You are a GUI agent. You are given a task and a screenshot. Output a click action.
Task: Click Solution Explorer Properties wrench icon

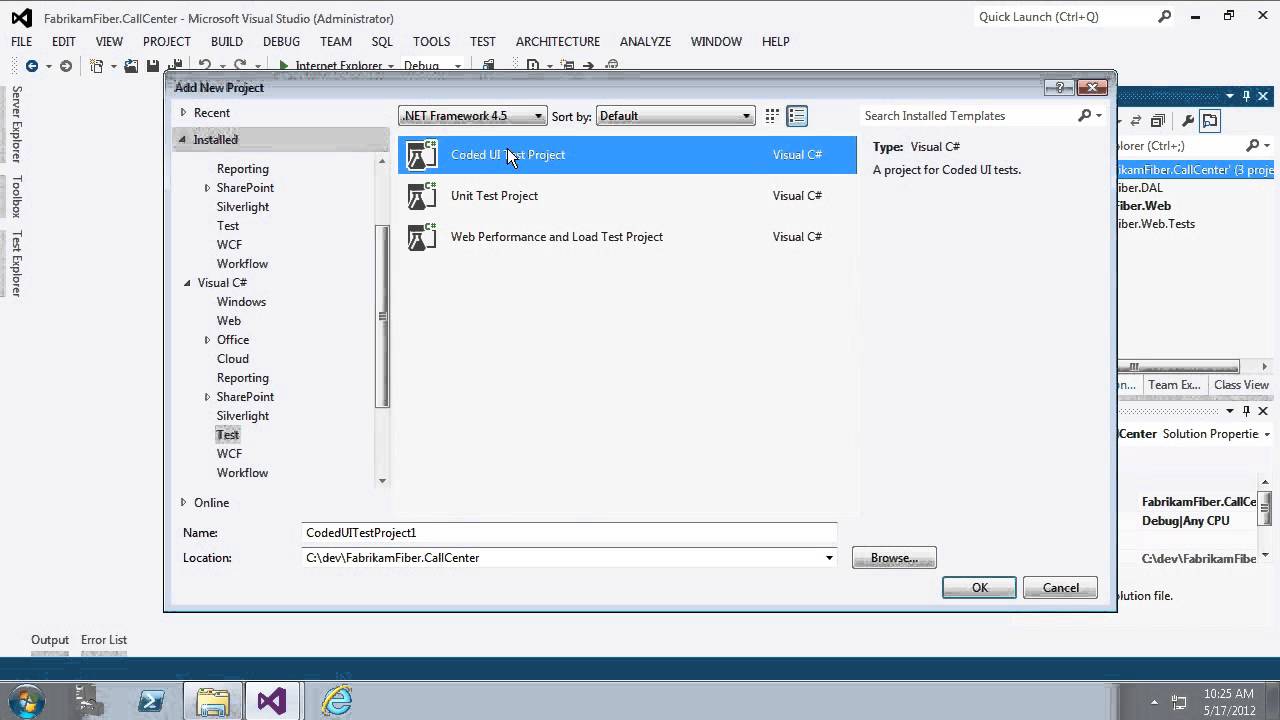coord(1188,121)
